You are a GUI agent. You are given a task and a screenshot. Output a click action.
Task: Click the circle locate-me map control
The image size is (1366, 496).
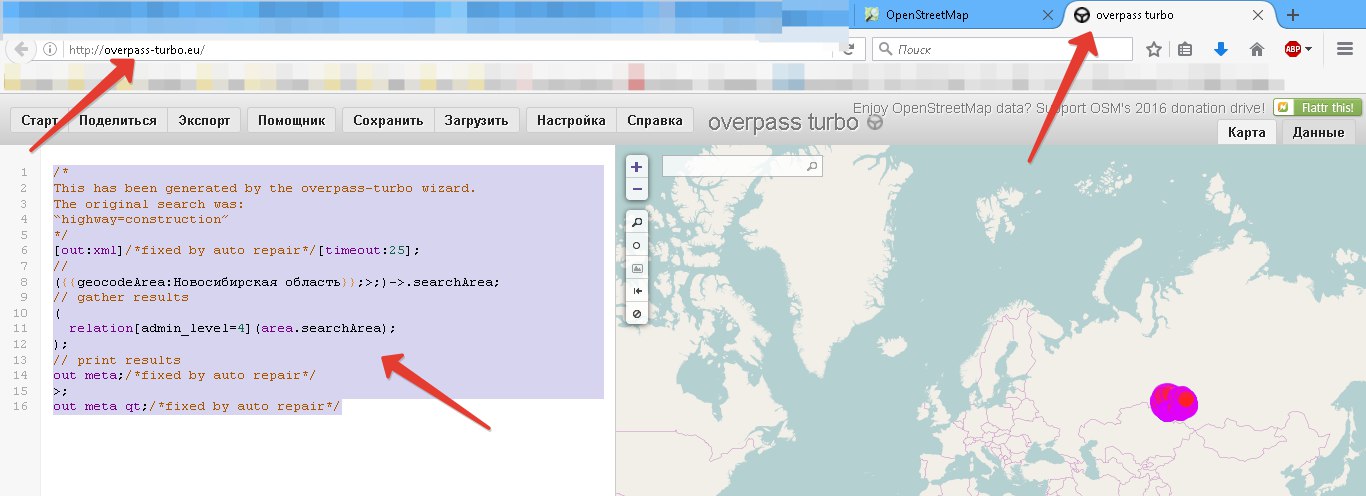point(637,246)
